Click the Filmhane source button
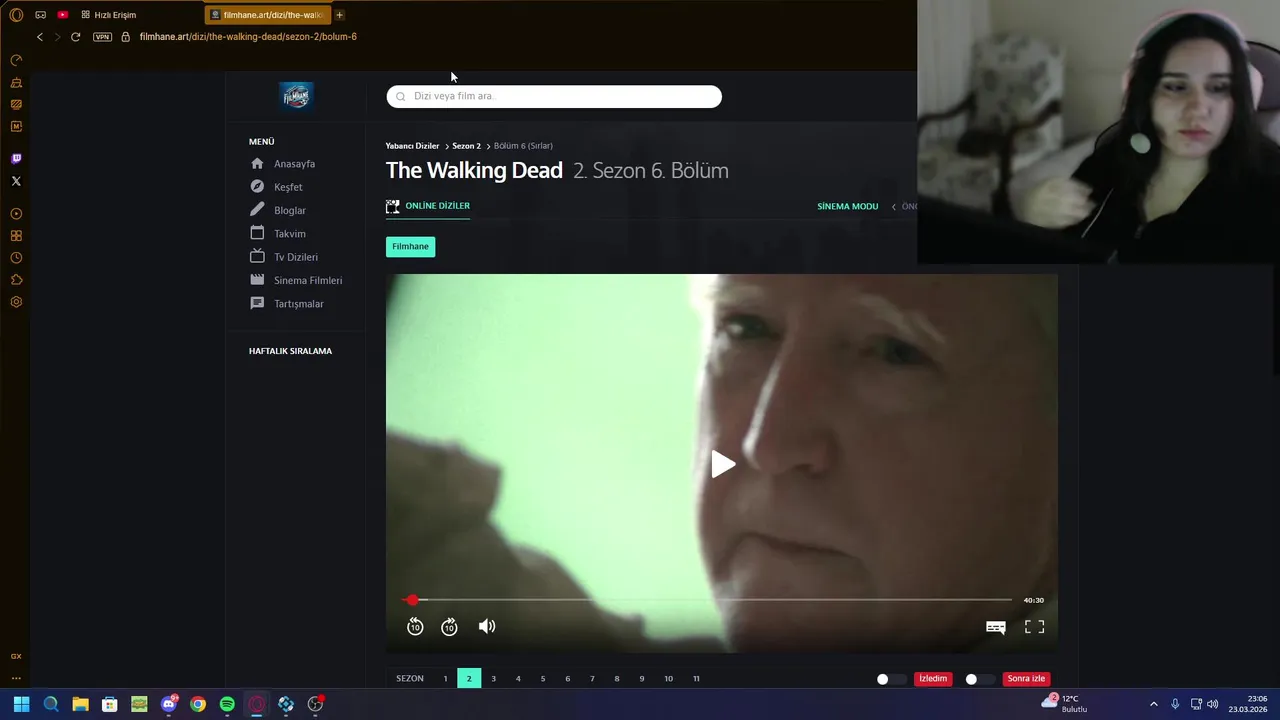This screenshot has width=1280, height=720. point(410,246)
